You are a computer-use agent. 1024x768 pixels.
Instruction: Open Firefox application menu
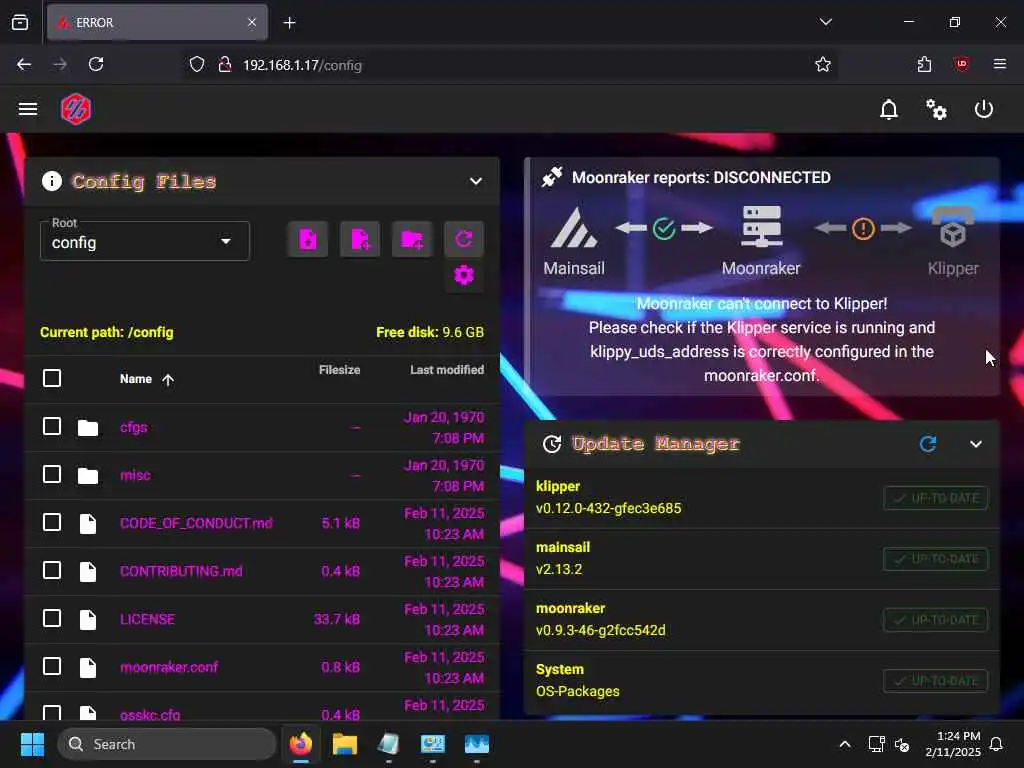(x=1000, y=64)
